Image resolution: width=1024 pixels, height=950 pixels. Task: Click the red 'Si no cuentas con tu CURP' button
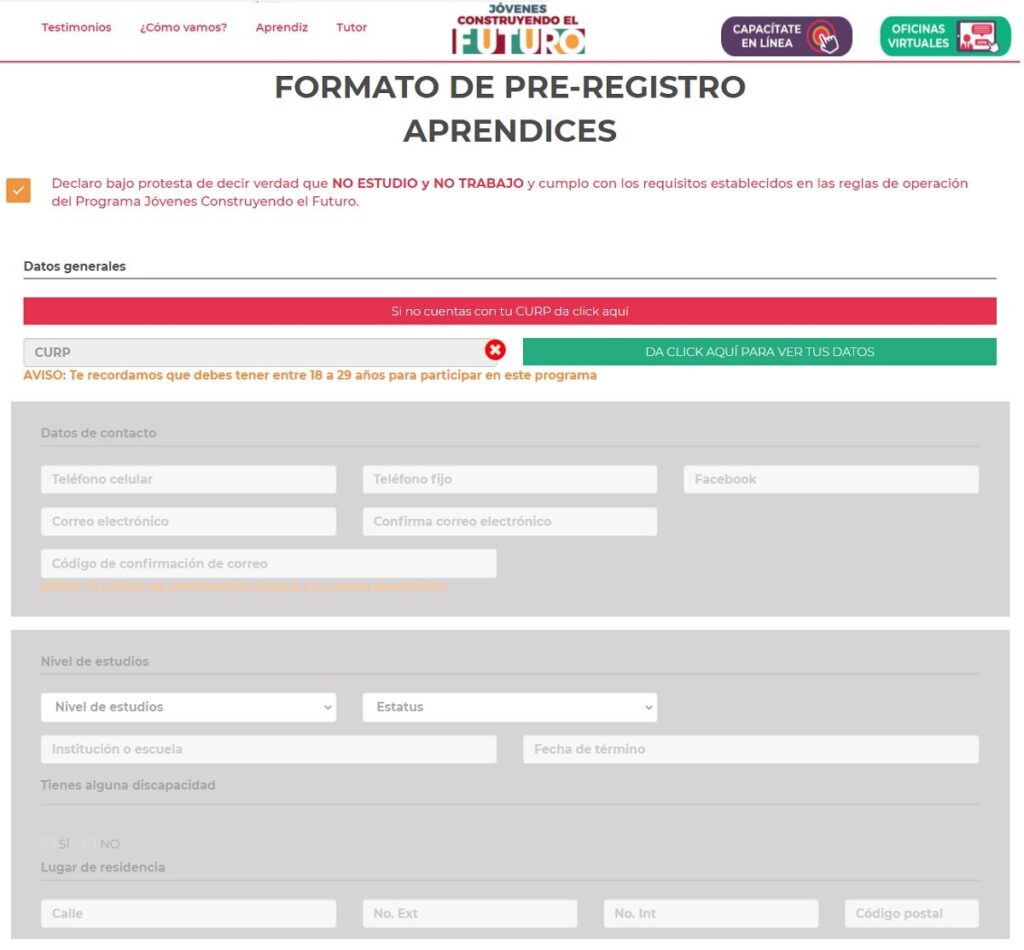coord(510,311)
